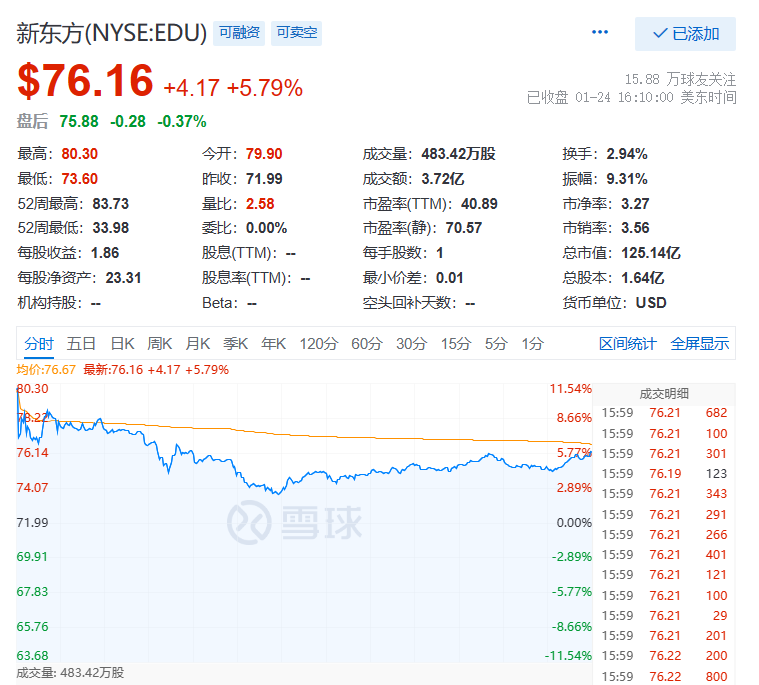
Task: Select the 30分 interval tab
Action: (x=411, y=344)
